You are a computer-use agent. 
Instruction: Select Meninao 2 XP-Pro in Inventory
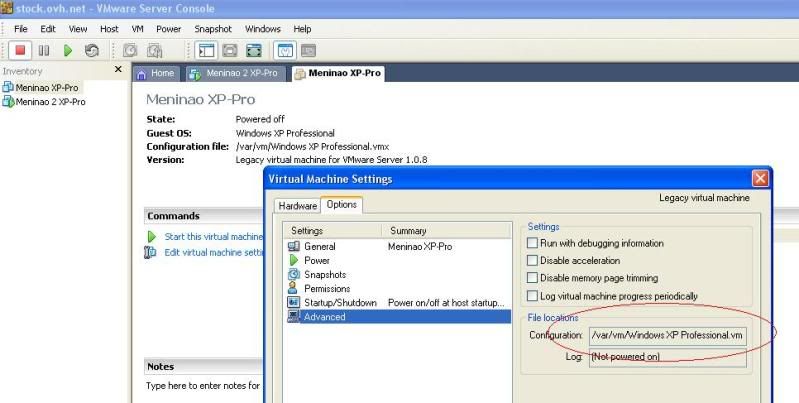point(50,102)
